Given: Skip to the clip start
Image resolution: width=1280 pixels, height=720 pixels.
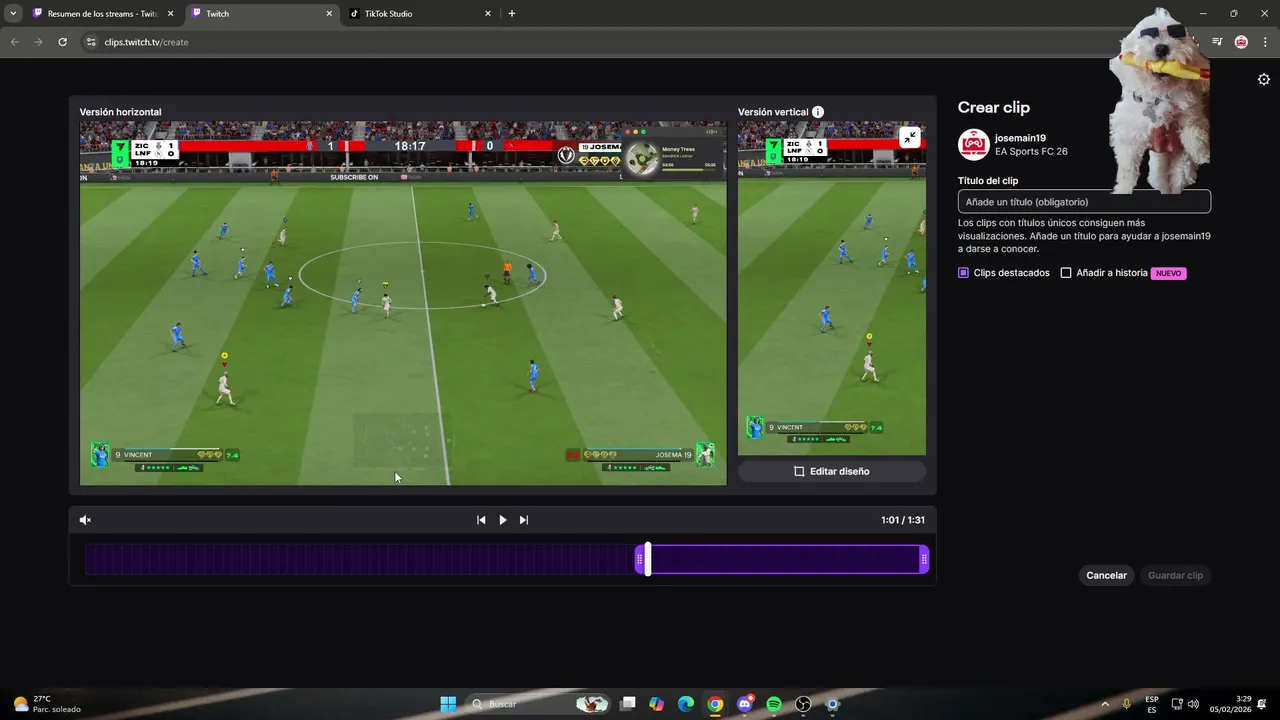Looking at the screenshot, I should click(481, 520).
